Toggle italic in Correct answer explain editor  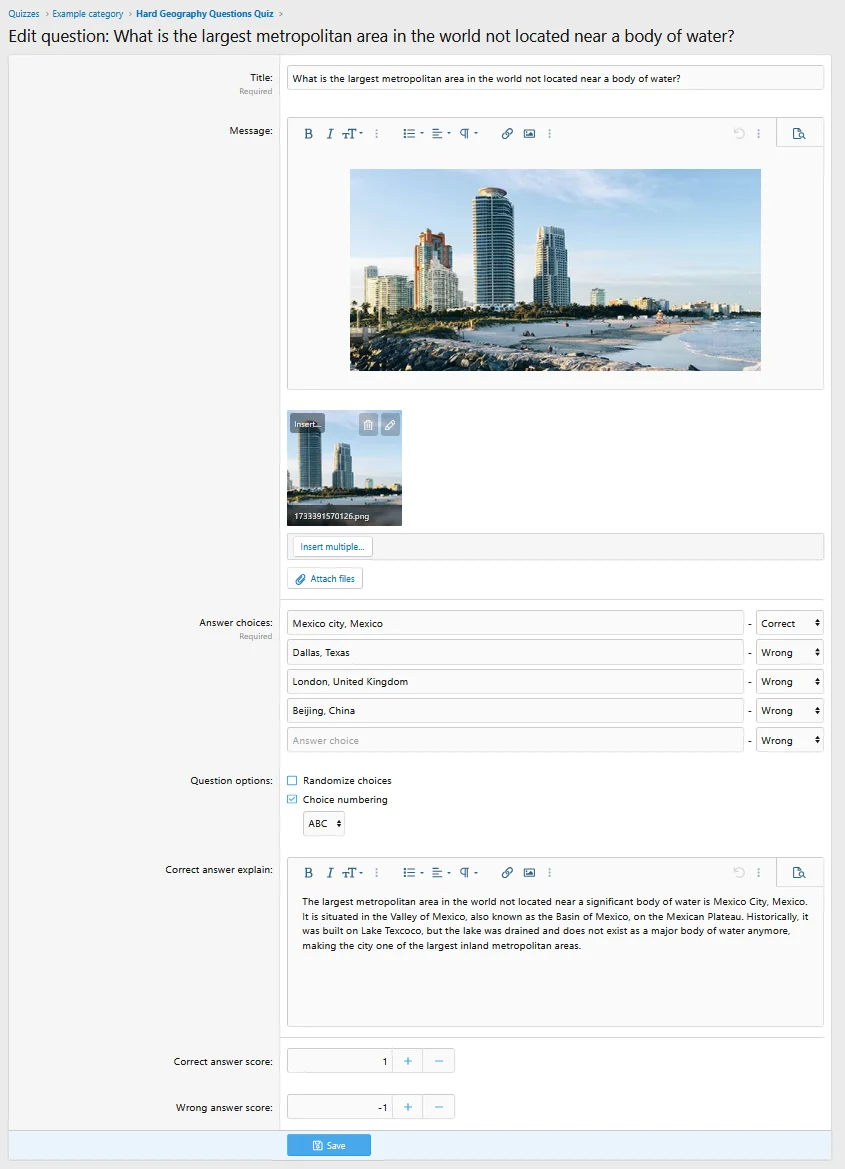coord(330,872)
